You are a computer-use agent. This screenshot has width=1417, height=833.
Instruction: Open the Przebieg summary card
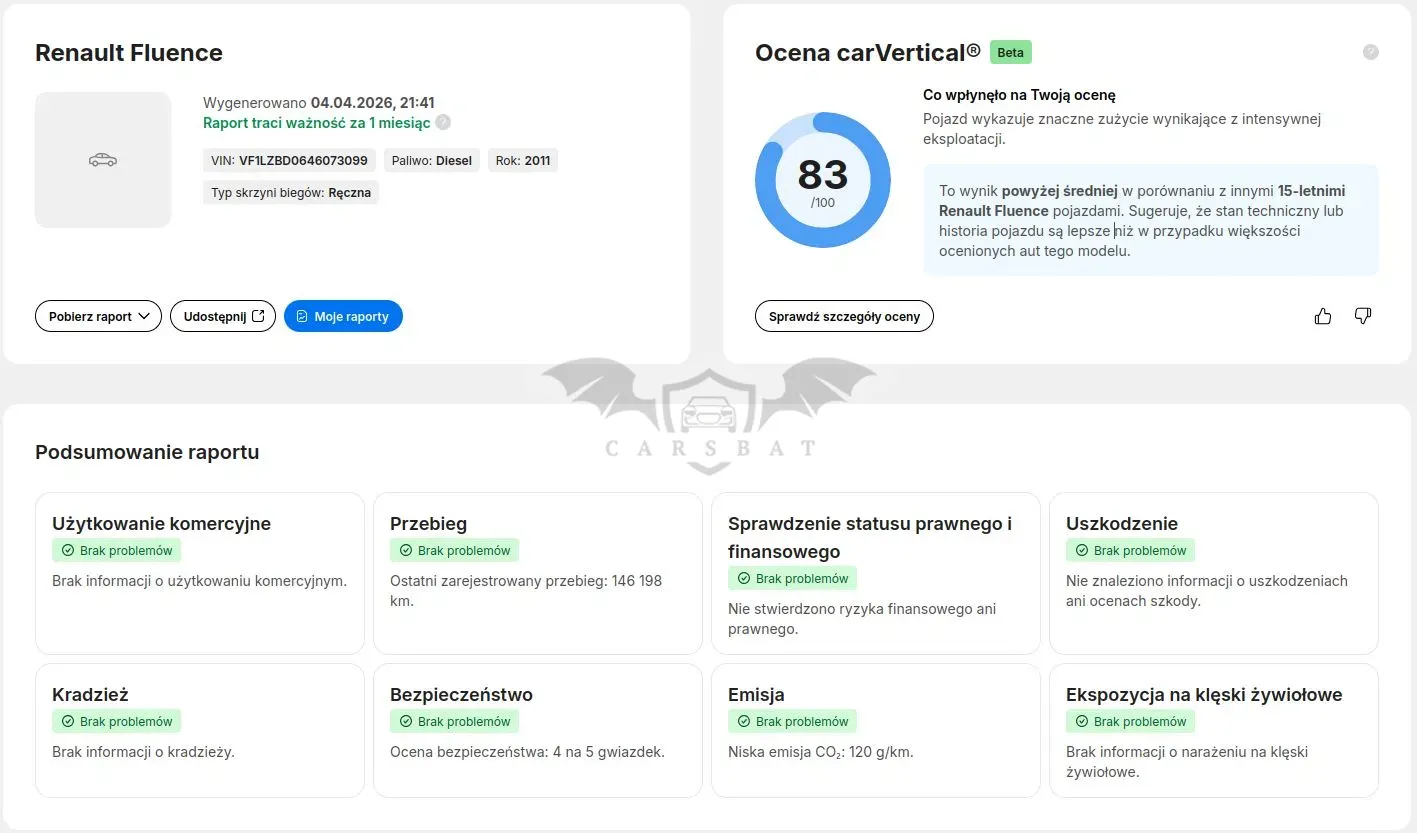tap(538, 573)
